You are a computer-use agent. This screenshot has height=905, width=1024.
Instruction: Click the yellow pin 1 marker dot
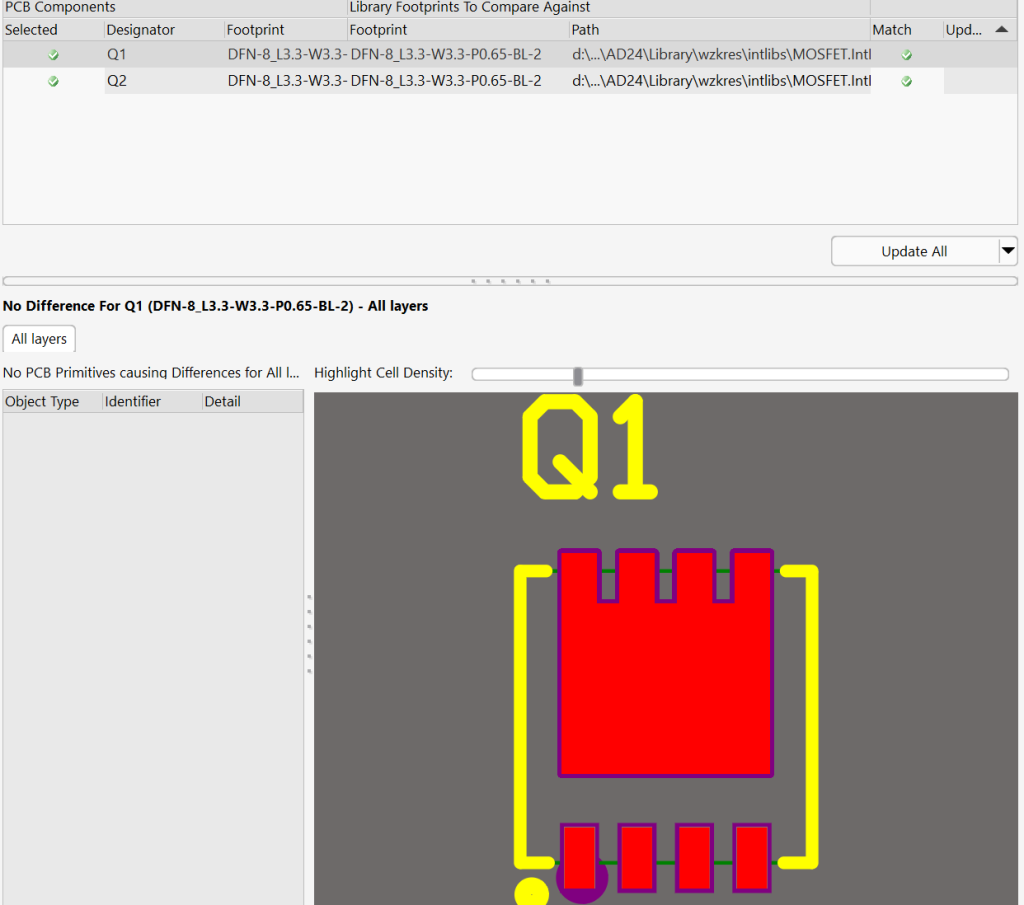coord(530,892)
